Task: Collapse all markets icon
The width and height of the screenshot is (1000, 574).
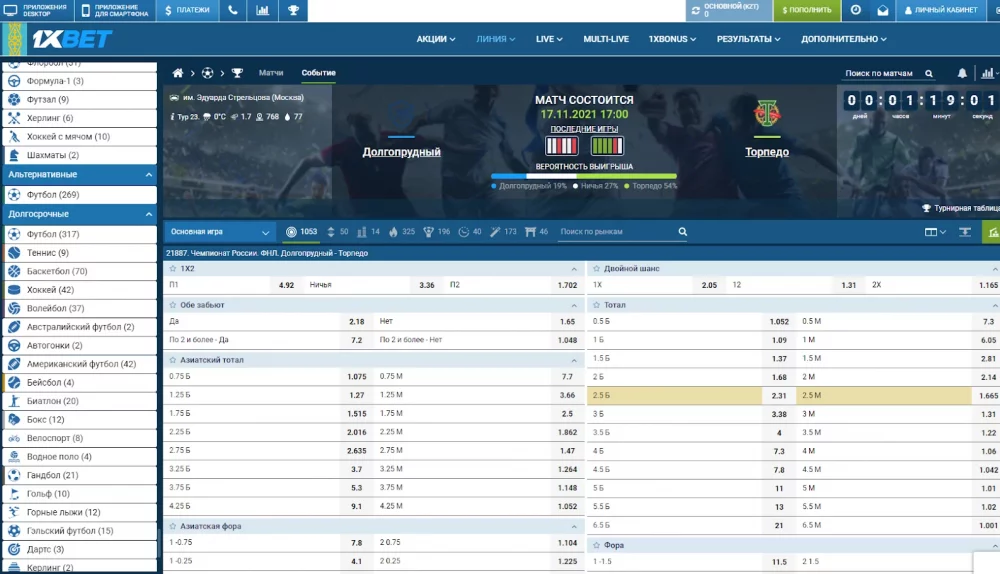Action: [965, 232]
